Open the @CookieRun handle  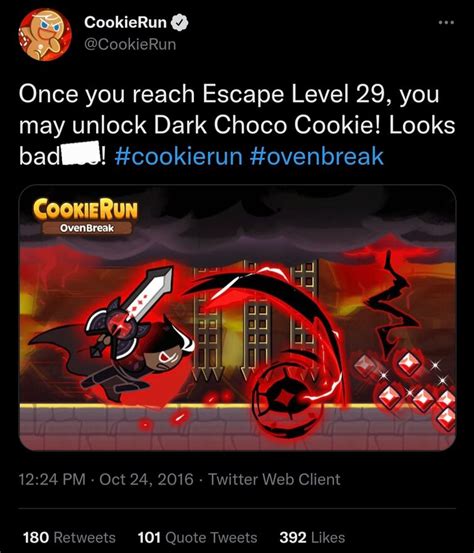coord(130,44)
